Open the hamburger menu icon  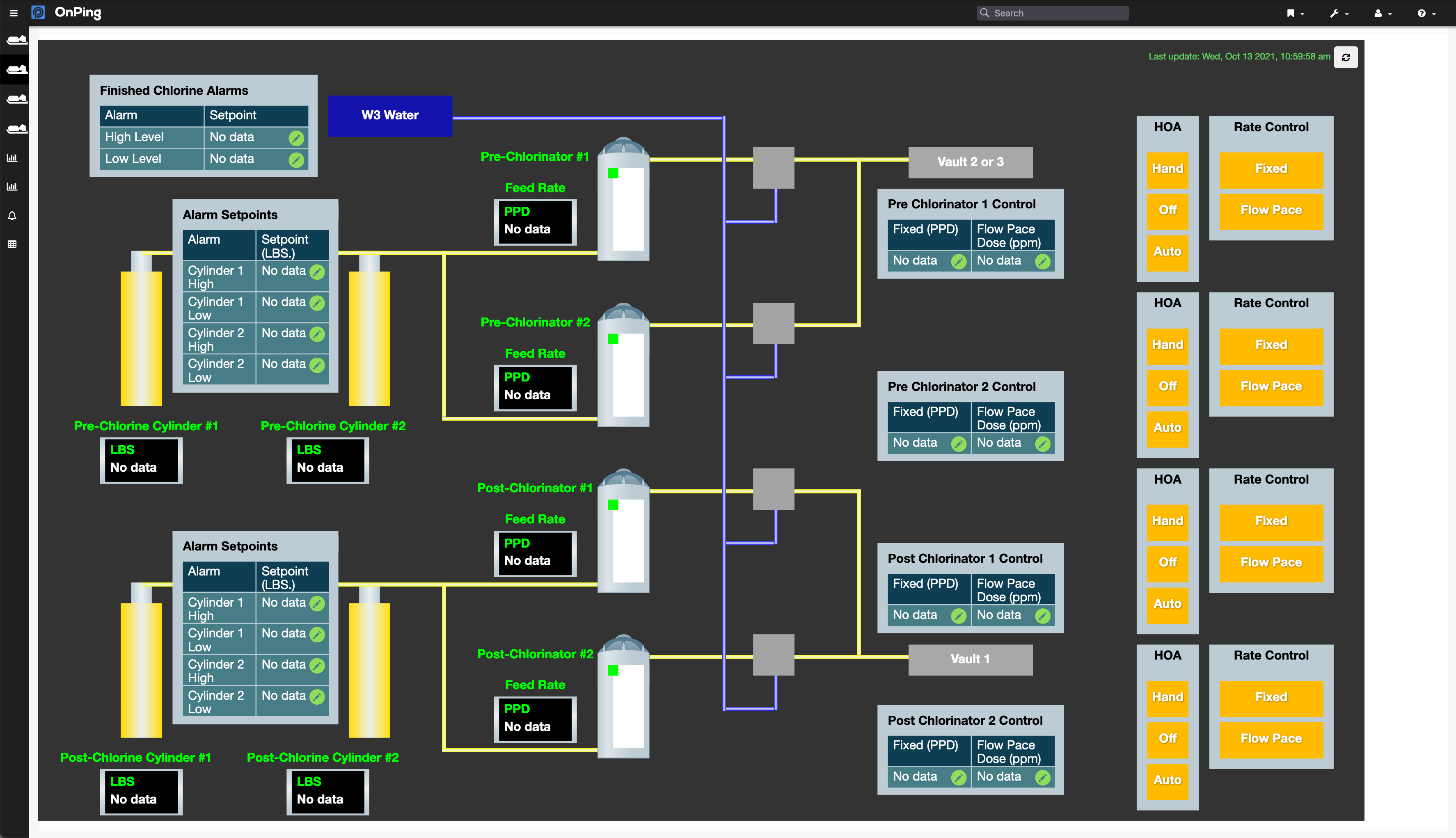click(x=13, y=13)
